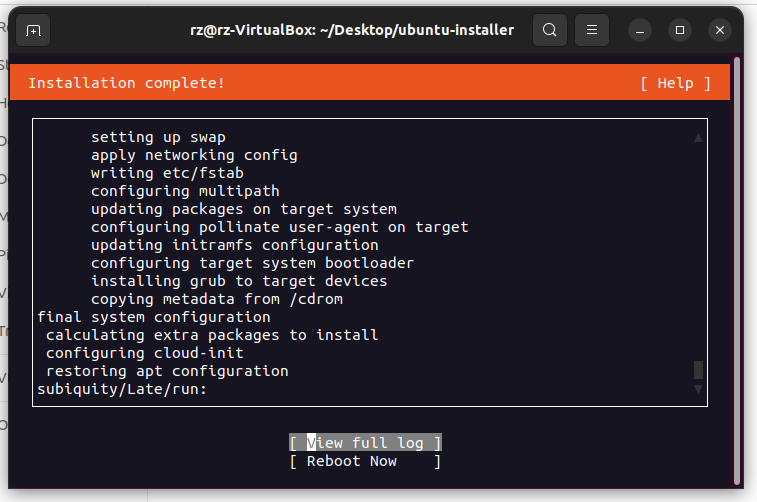Click the log pane scroll-up arrow

click(699, 138)
